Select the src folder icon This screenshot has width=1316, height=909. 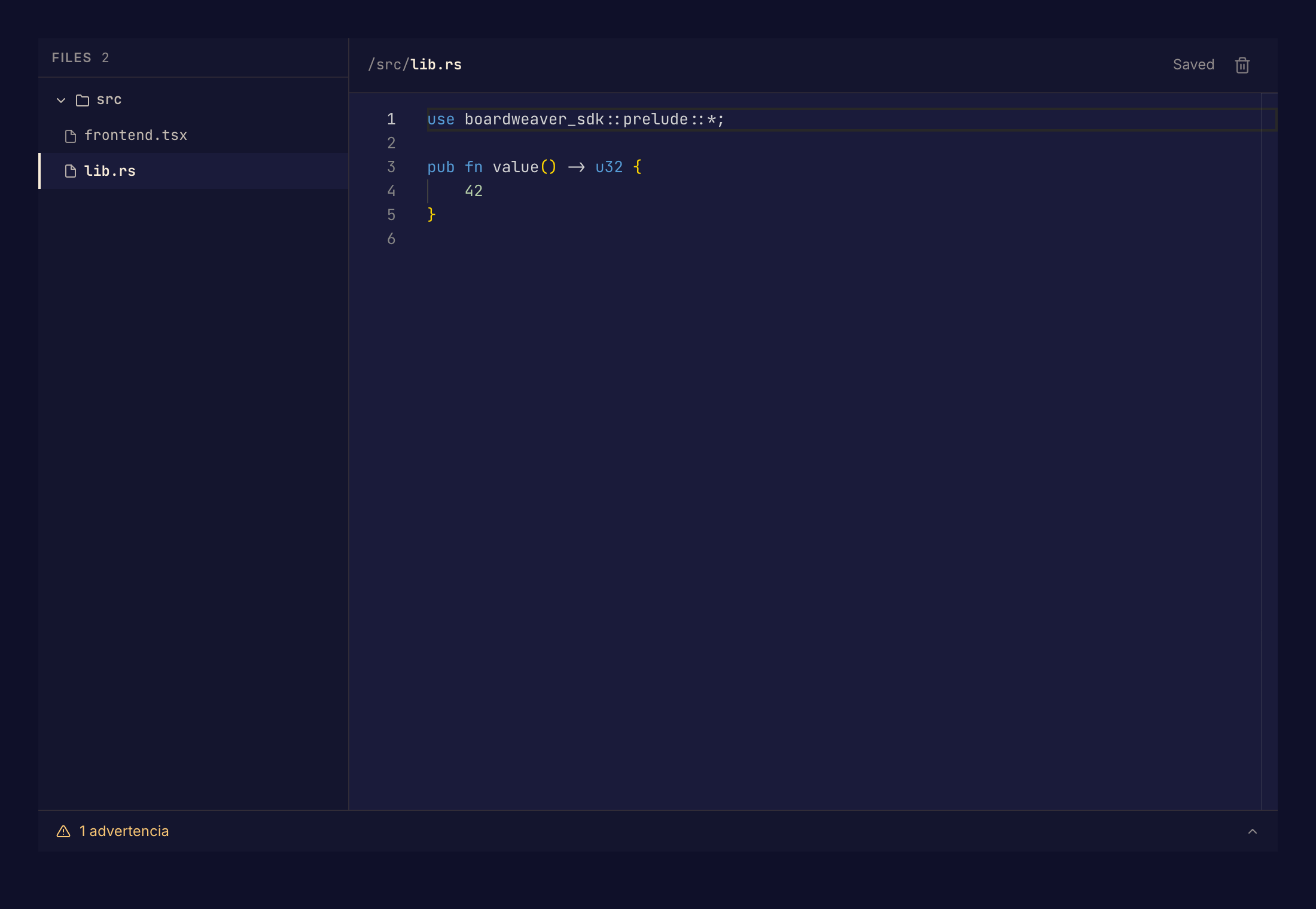(83, 100)
